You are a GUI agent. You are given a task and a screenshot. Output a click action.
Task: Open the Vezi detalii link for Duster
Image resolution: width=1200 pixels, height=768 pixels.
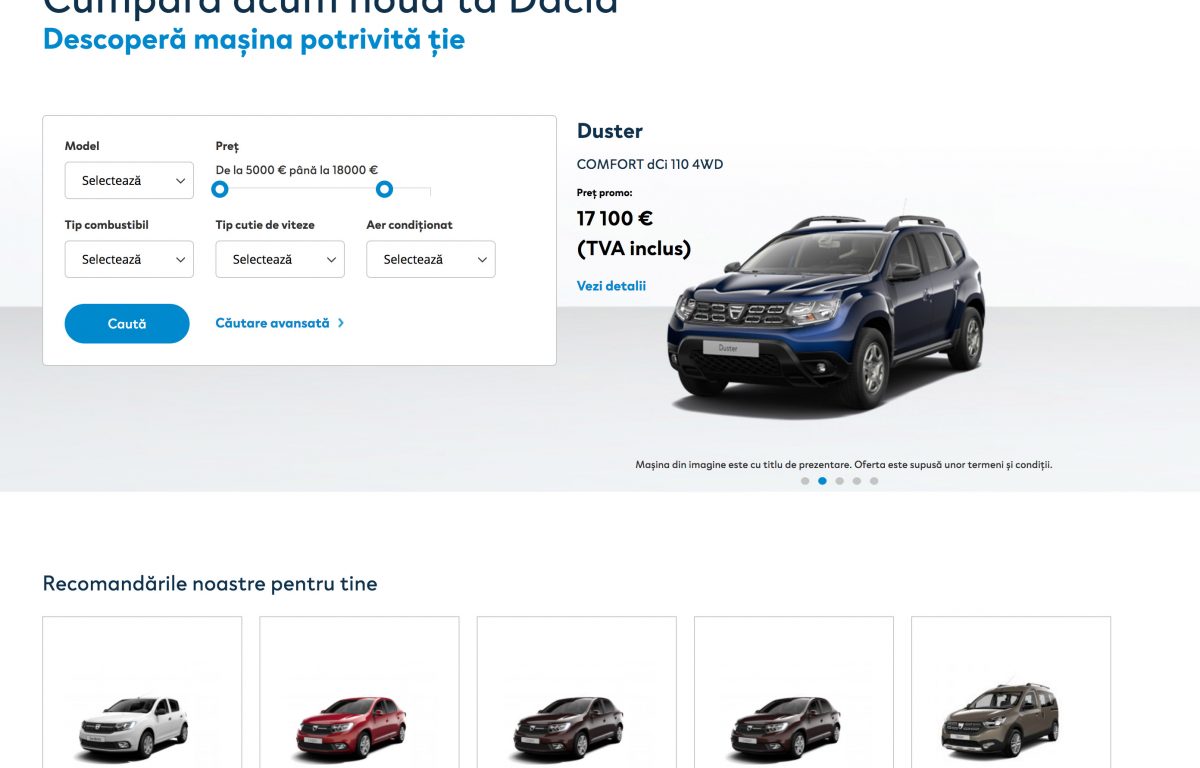611,286
